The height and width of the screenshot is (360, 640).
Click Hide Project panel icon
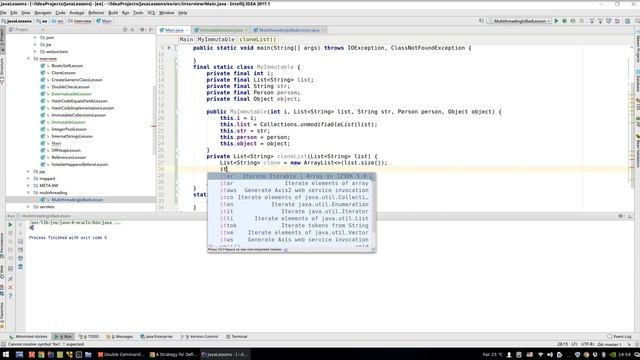tap(151, 30)
